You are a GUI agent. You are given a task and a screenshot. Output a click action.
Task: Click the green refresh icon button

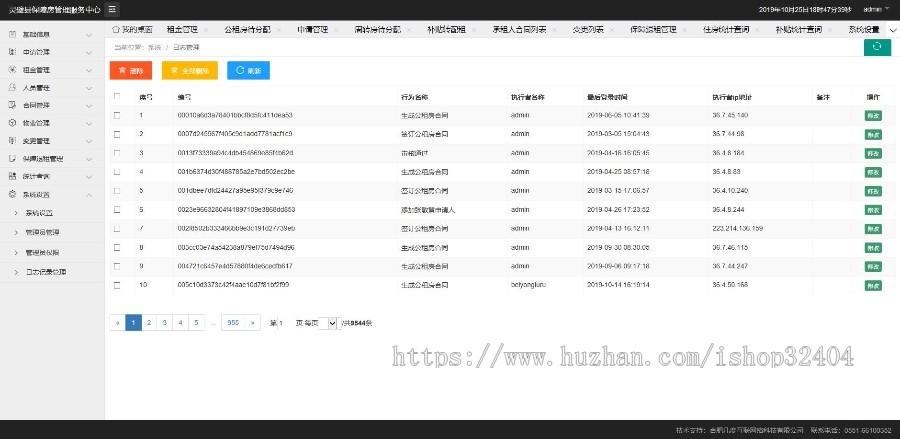pos(877,47)
